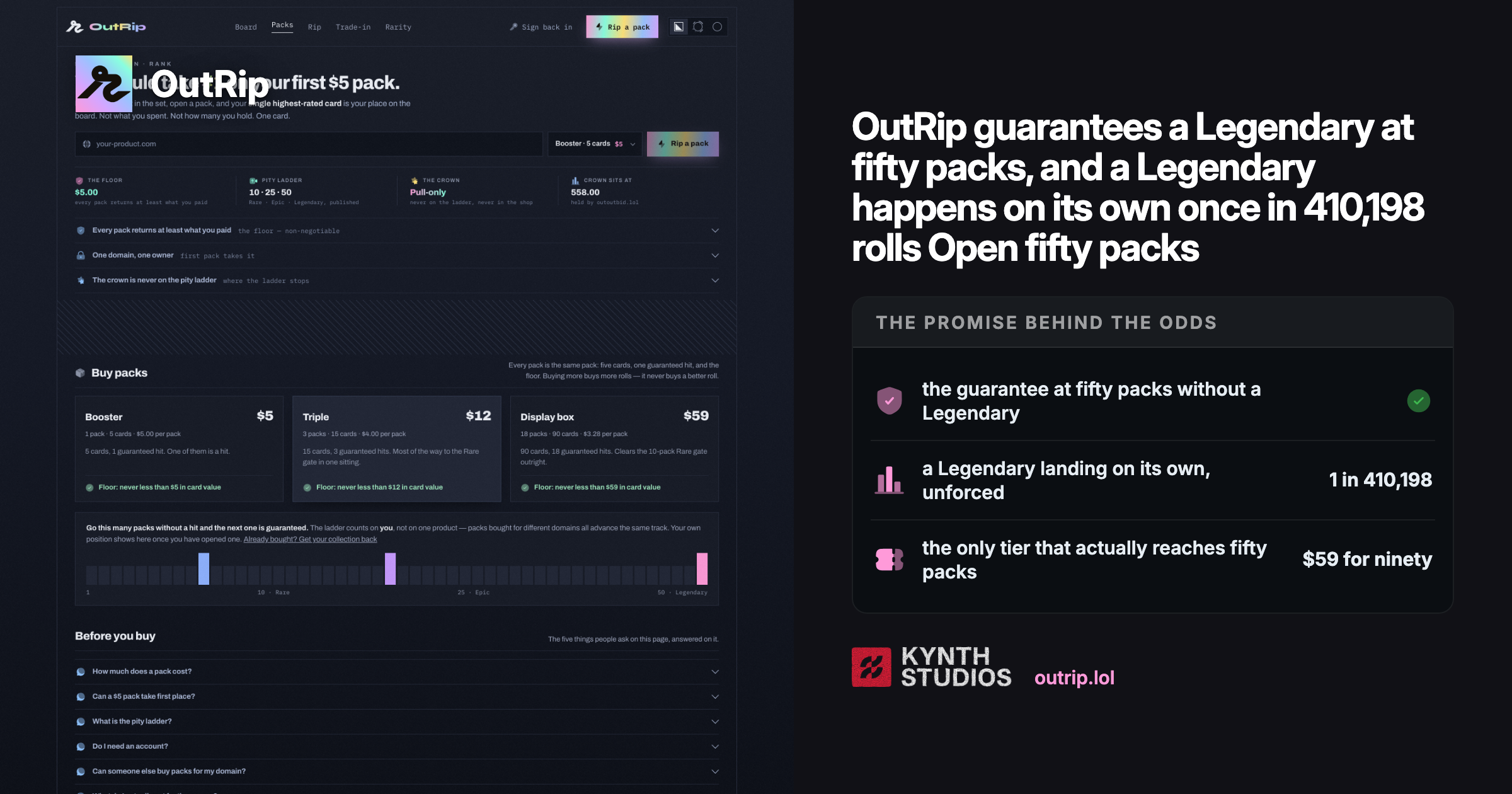The height and width of the screenshot is (794, 1512).
Task: Click the chat bubble beside 'Can a $5 pack take first place?'
Action: [x=81, y=697]
